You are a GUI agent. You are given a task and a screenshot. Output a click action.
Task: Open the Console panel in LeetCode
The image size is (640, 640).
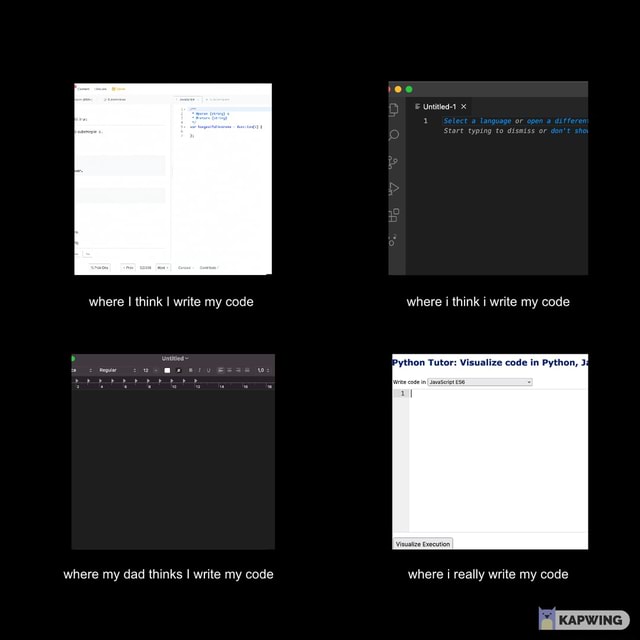point(185,268)
